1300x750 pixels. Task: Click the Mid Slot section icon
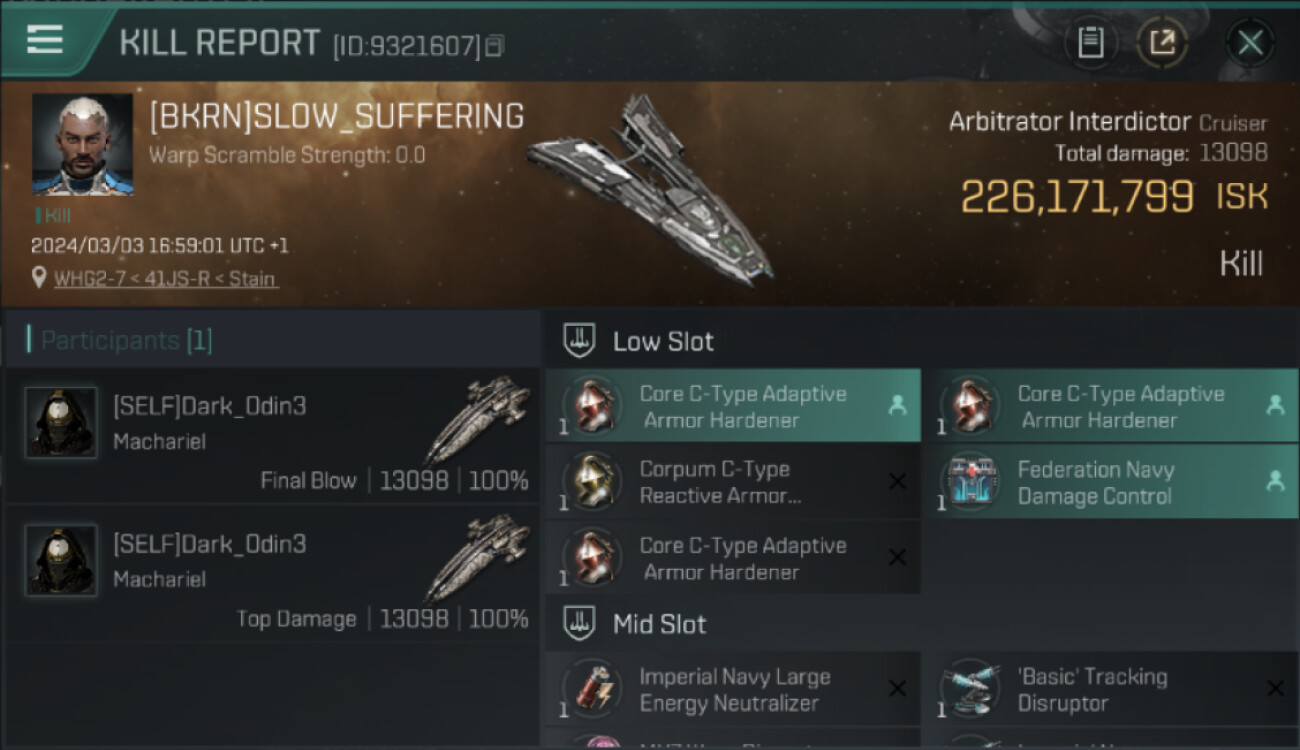pos(580,624)
